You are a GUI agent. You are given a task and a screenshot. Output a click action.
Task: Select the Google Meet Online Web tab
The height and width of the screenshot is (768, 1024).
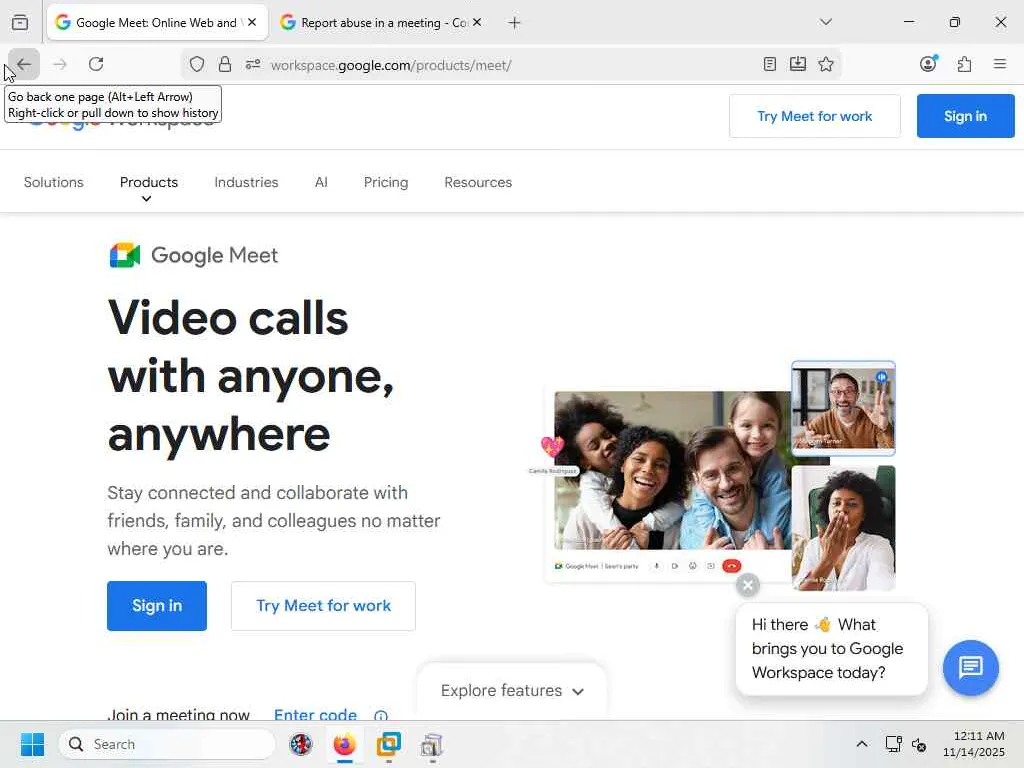tap(157, 23)
